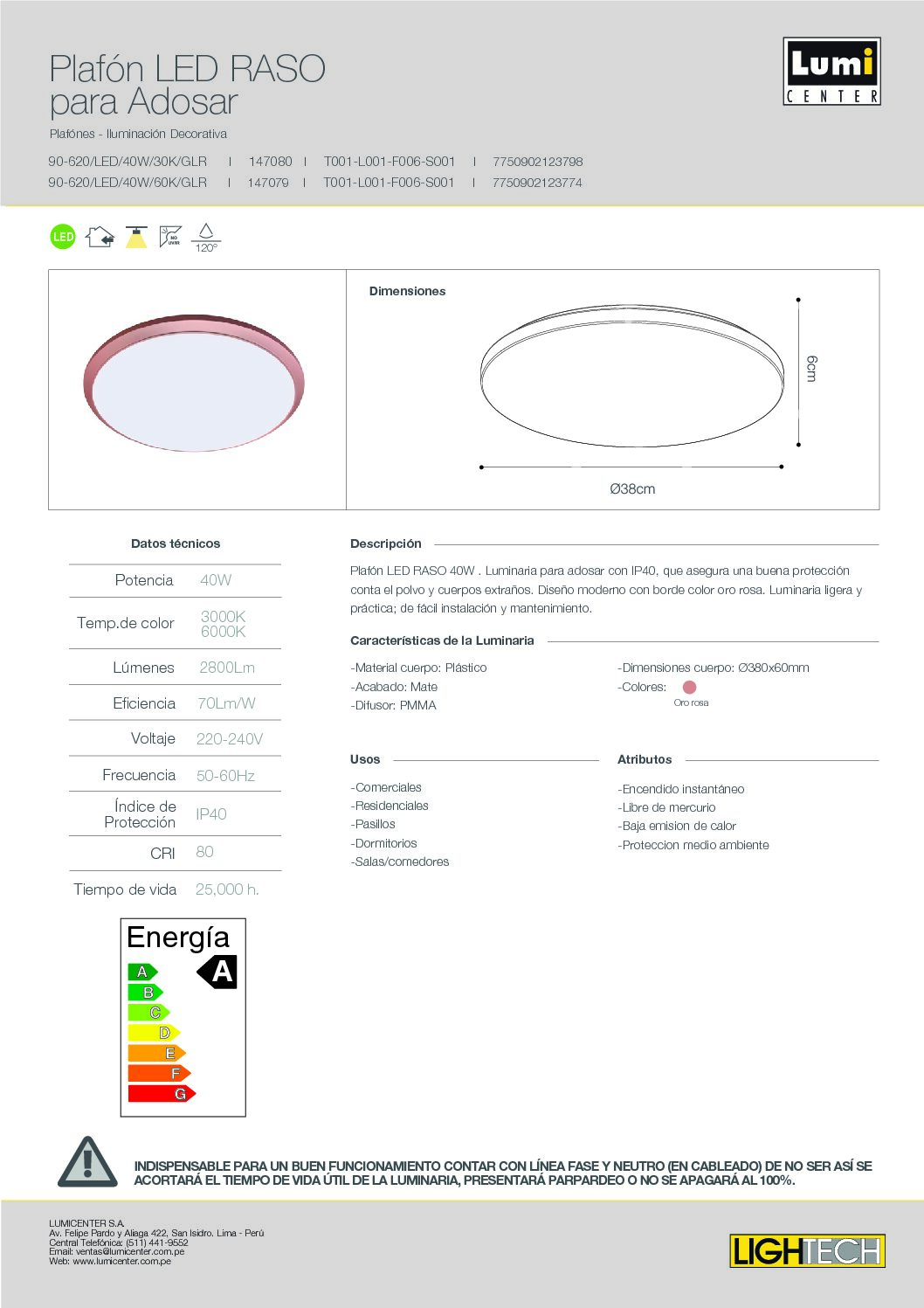Click the Material cuerpo: Plástico line
Viewport: 924px width, 1308px height.
[419, 668]
